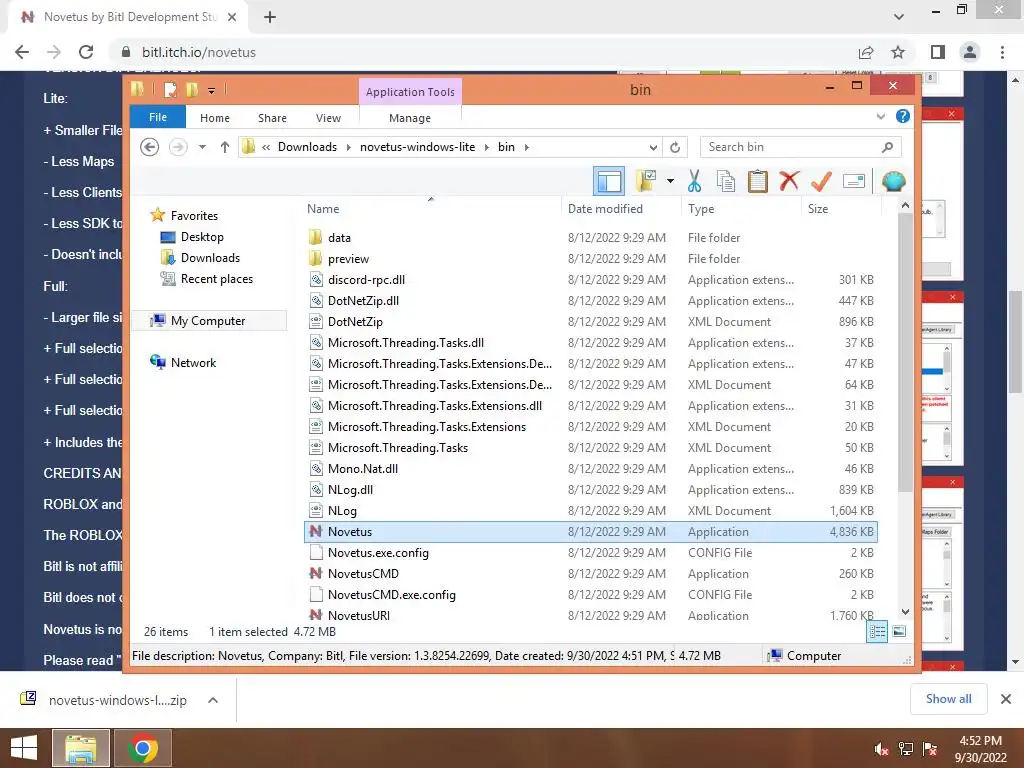
Task: Click the orange checkmark Properties icon
Action: tap(821, 181)
